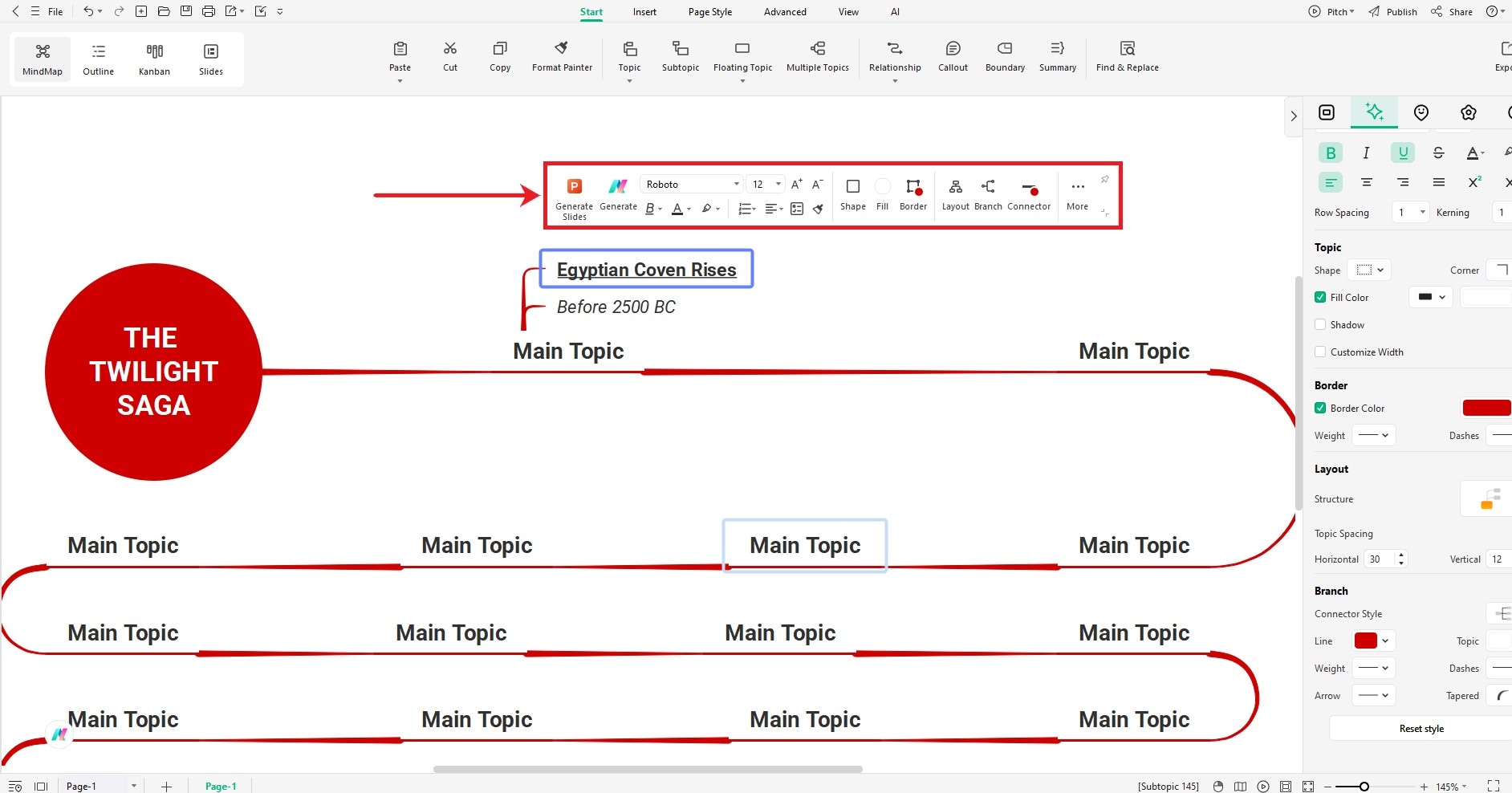
Task: Switch to MindMap view mode
Action: click(43, 59)
